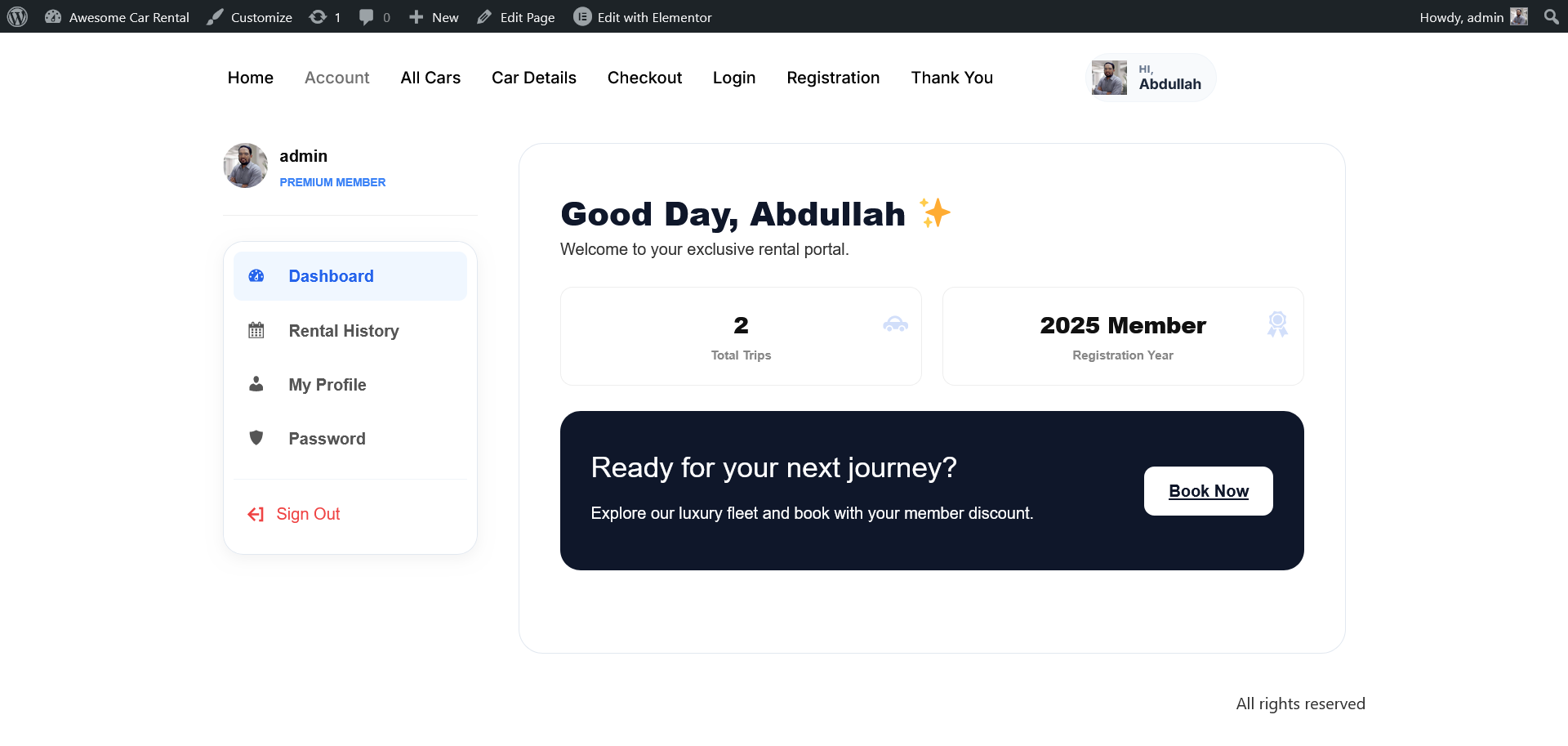Open the comments bubble icon
The width and height of the screenshot is (1568, 746).
click(x=367, y=17)
